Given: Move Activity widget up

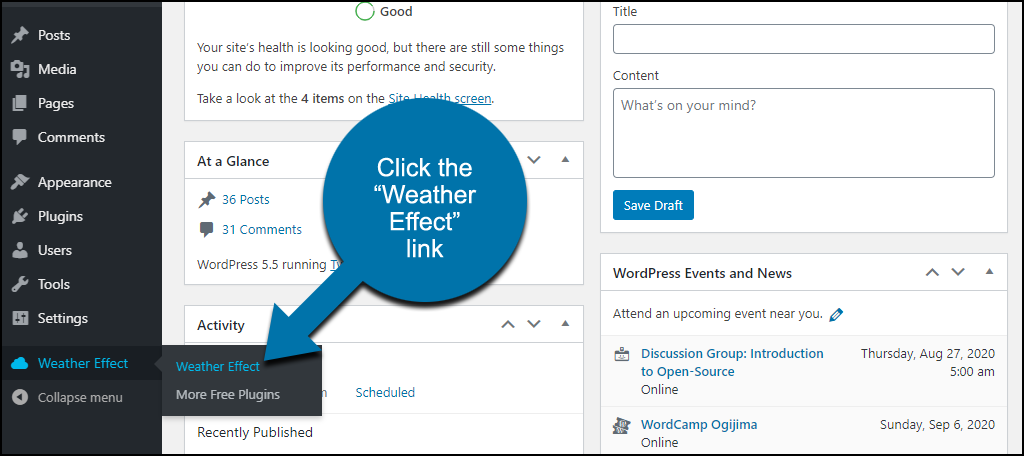Looking at the screenshot, I should pos(508,324).
